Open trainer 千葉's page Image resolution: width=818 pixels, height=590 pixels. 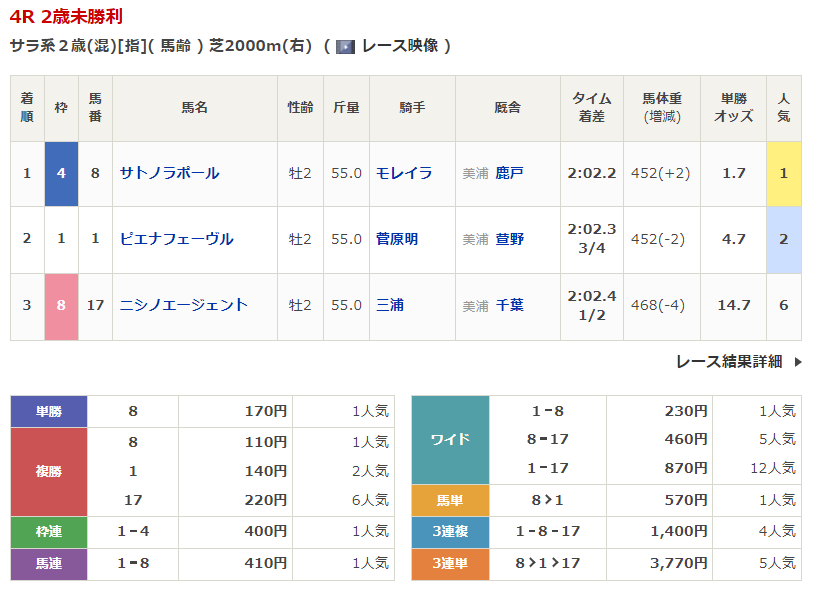coord(509,305)
